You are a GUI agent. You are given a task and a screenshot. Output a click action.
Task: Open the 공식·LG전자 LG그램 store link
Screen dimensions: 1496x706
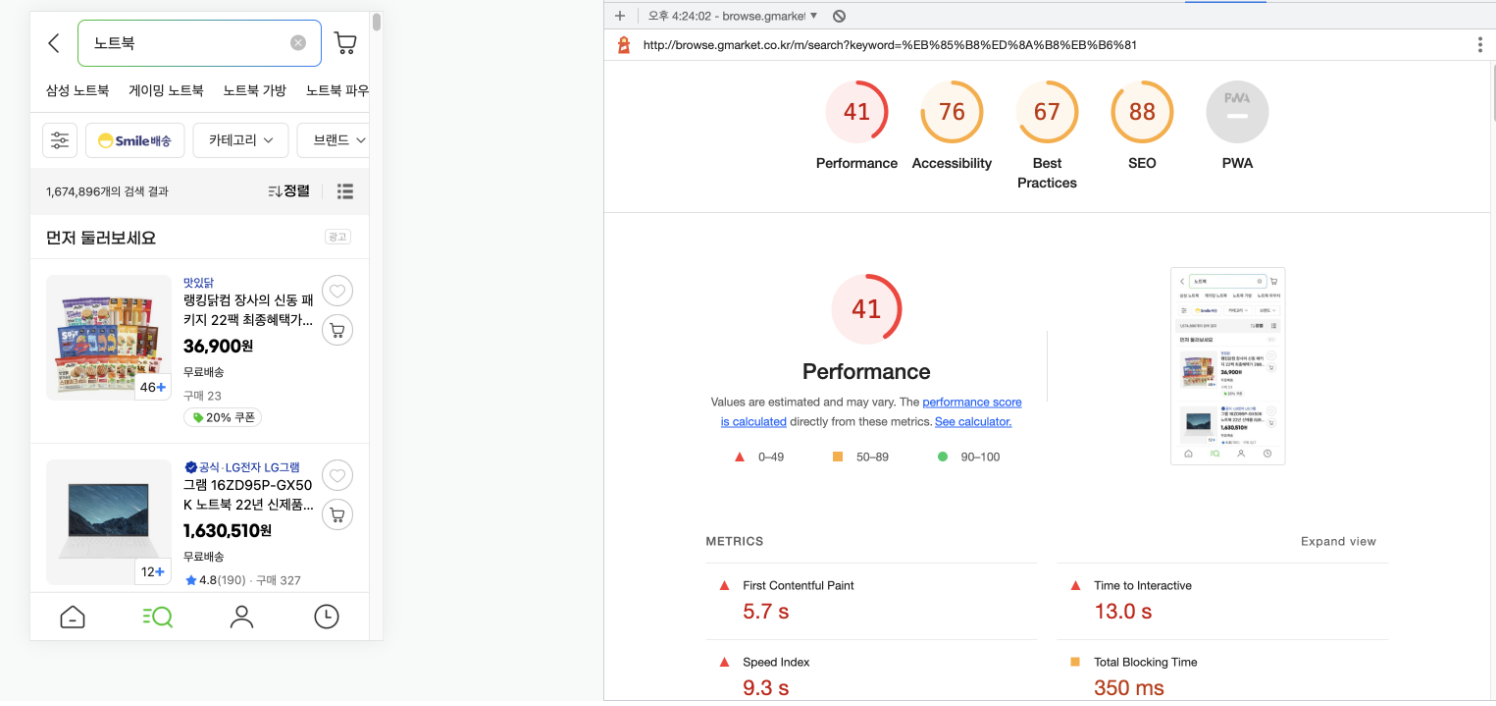242,467
